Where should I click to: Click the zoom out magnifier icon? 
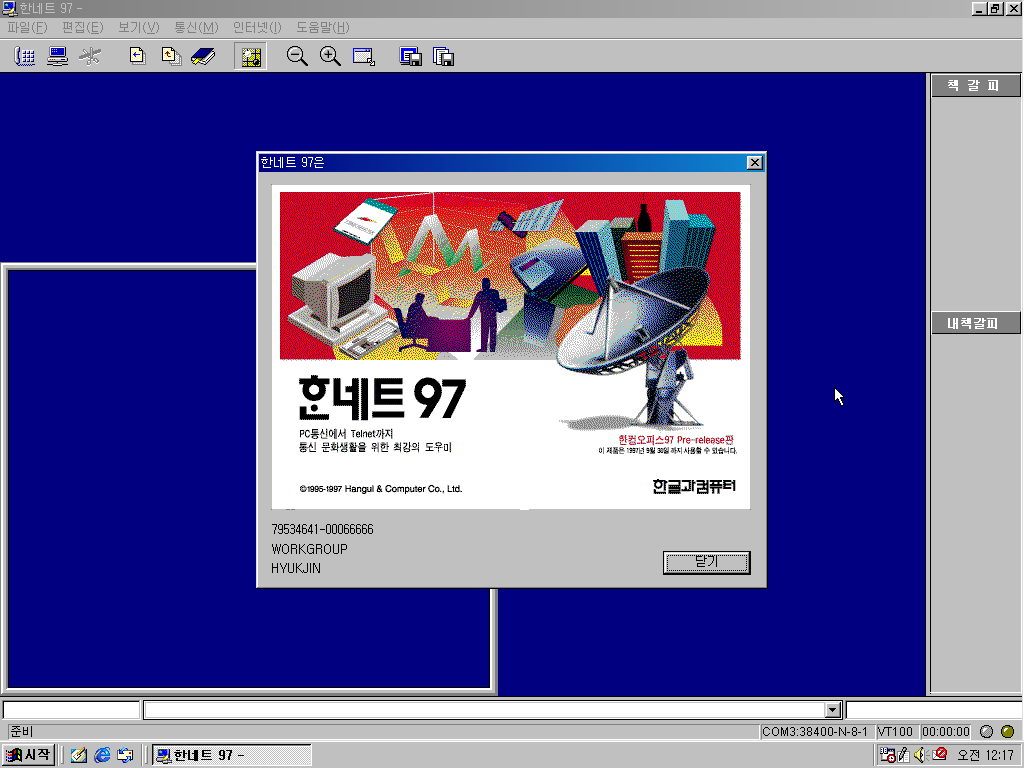(297, 57)
